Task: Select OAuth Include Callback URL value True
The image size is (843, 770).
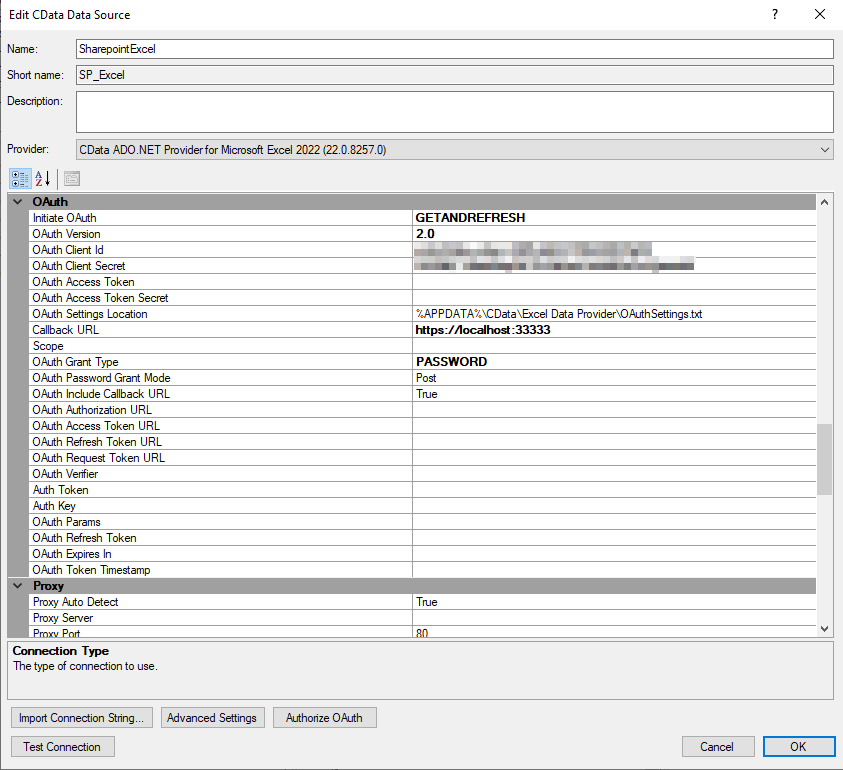Action: [x=614, y=394]
